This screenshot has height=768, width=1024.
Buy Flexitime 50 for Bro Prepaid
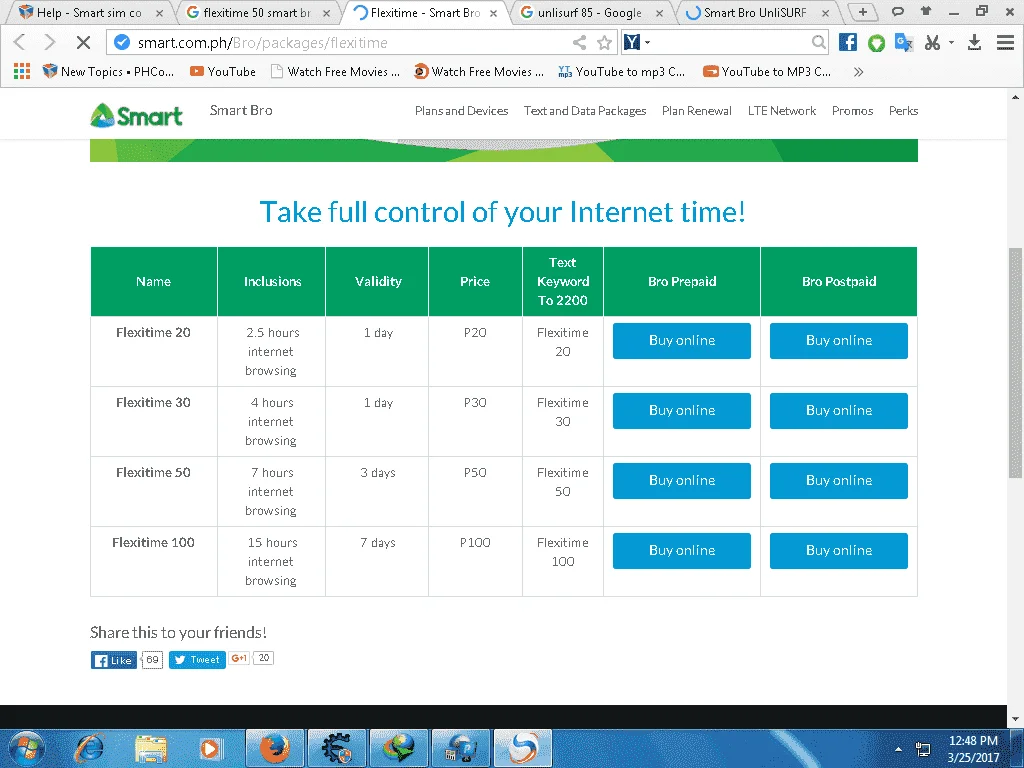click(x=682, y=480)
